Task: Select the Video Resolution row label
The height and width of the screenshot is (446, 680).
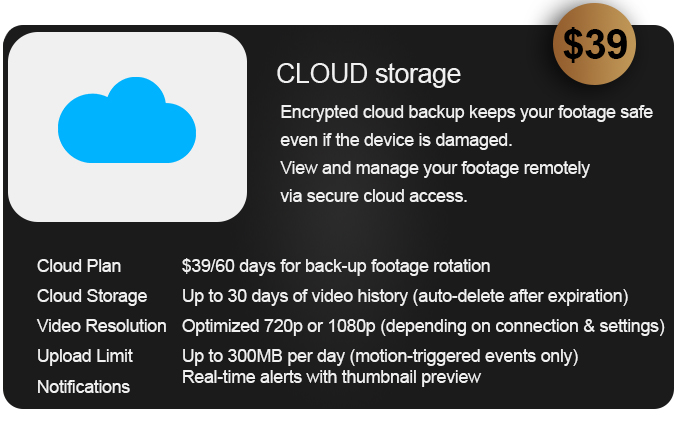Action: pyautogui.click(x=102, y=326)
